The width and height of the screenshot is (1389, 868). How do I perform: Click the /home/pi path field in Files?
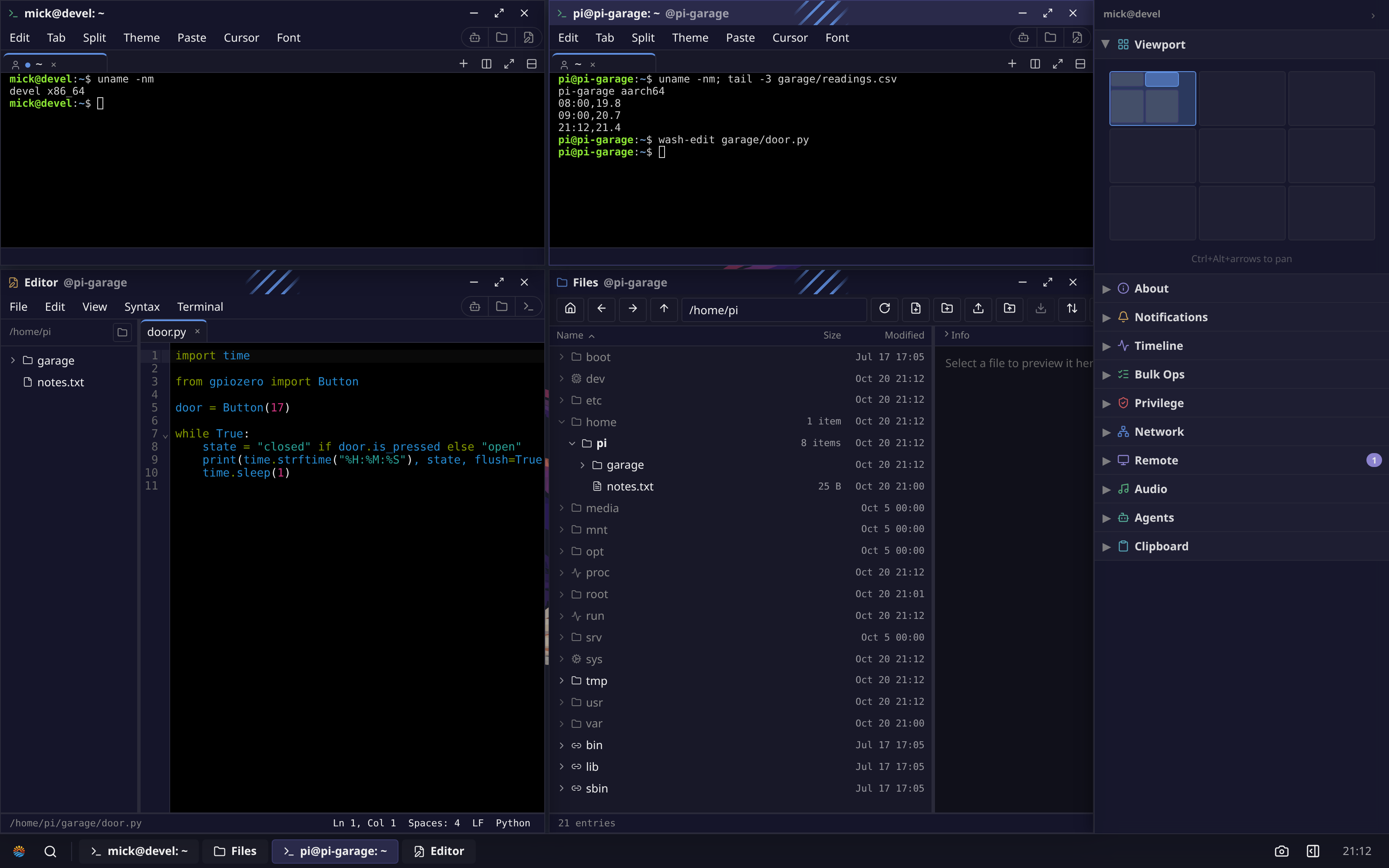773,310
